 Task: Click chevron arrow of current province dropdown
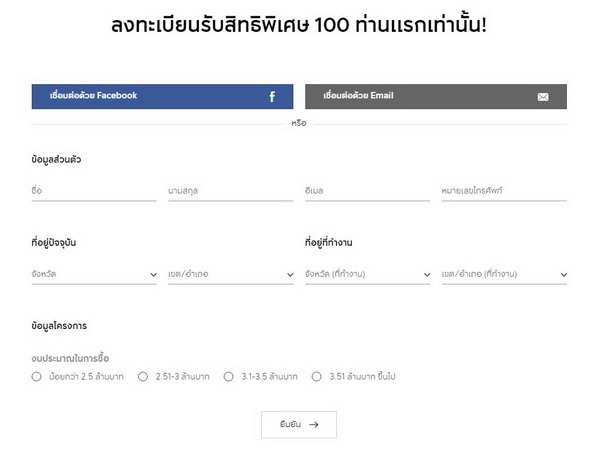(153, 275)
